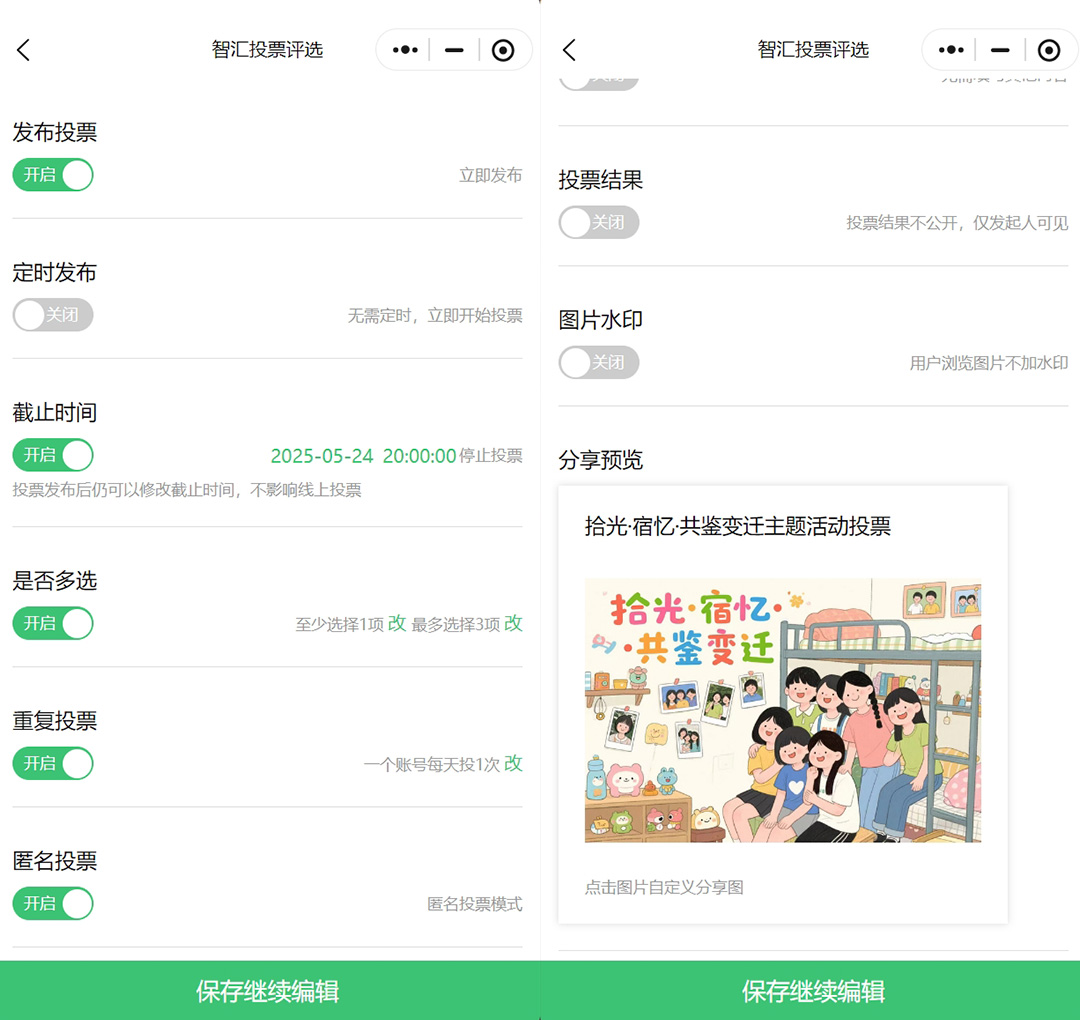This screenshot has height=1020, width=1080.
Task: Open the deadline date picker 2025-05-24
Action: point(322,456)
